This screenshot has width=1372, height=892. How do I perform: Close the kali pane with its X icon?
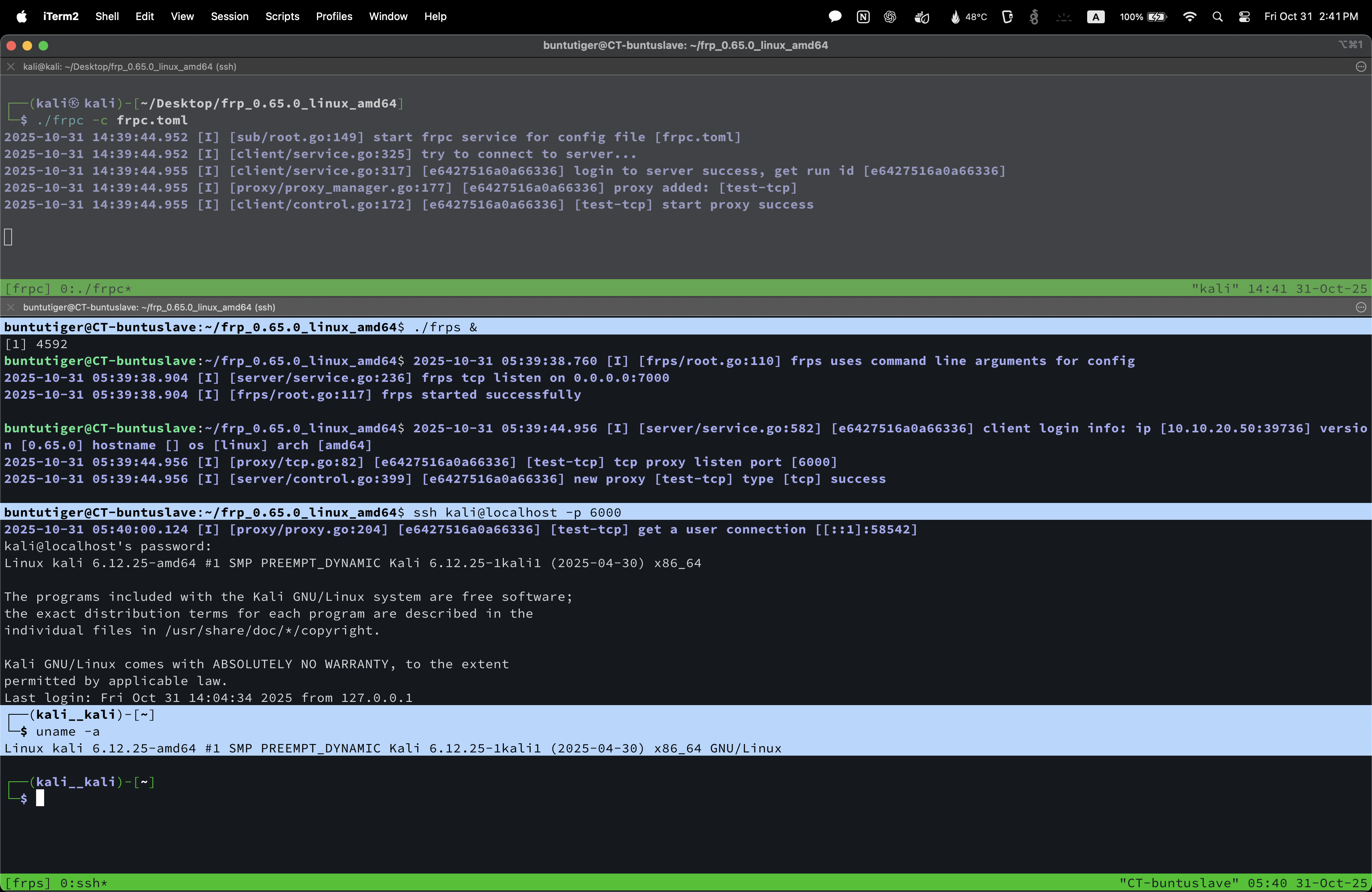[10, 67]
